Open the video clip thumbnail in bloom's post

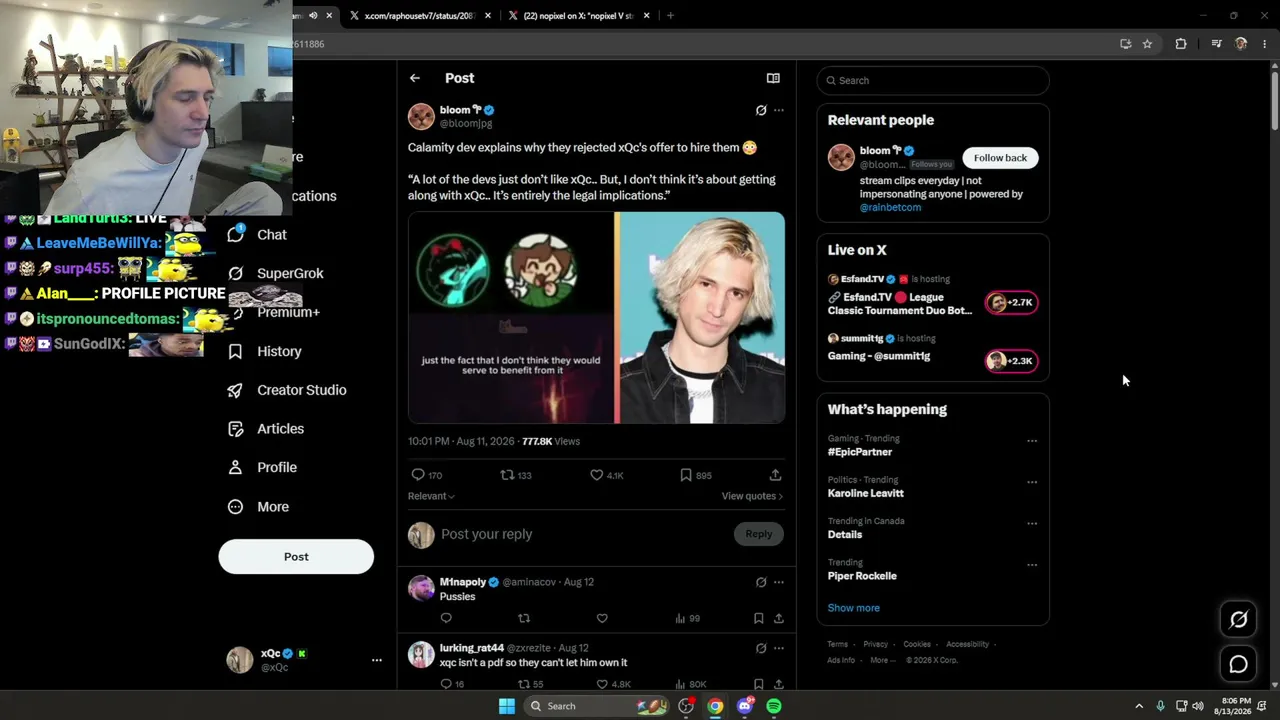[511, 318]
